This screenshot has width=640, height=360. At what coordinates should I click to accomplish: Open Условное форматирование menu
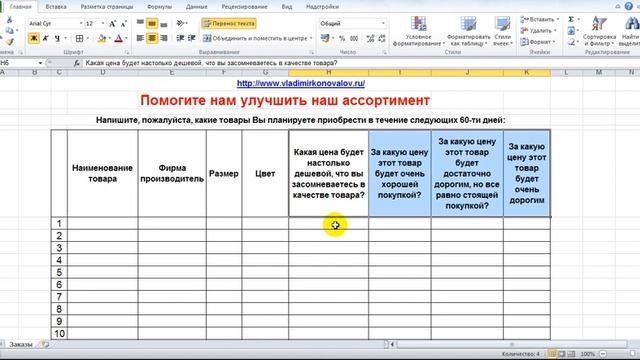pos(419,32)
